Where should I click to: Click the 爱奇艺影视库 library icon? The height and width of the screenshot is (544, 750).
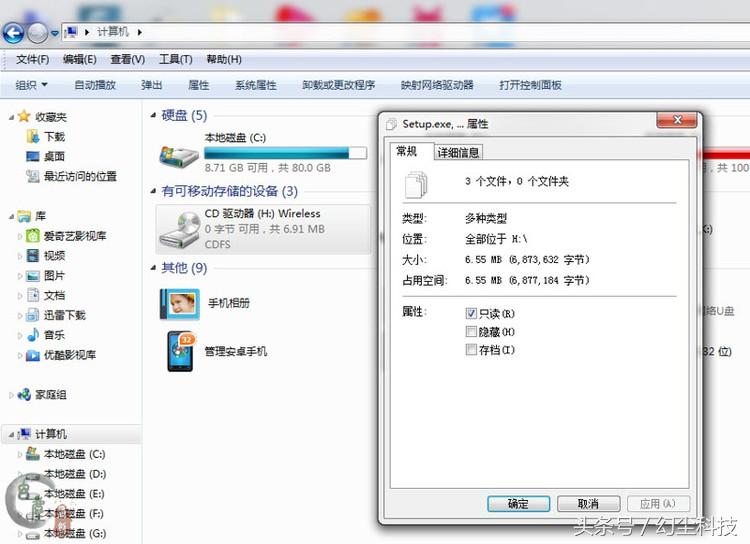pos(33,235)
